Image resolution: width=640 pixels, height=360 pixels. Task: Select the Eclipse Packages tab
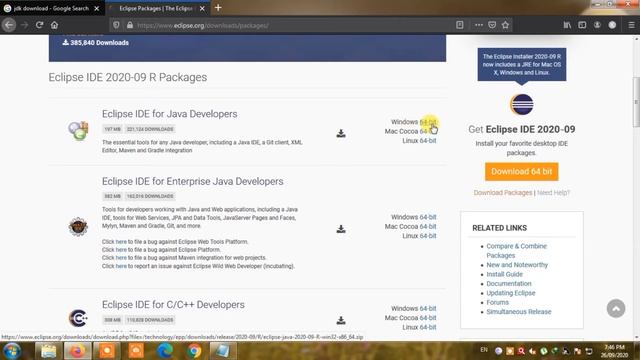pos(156,8)
